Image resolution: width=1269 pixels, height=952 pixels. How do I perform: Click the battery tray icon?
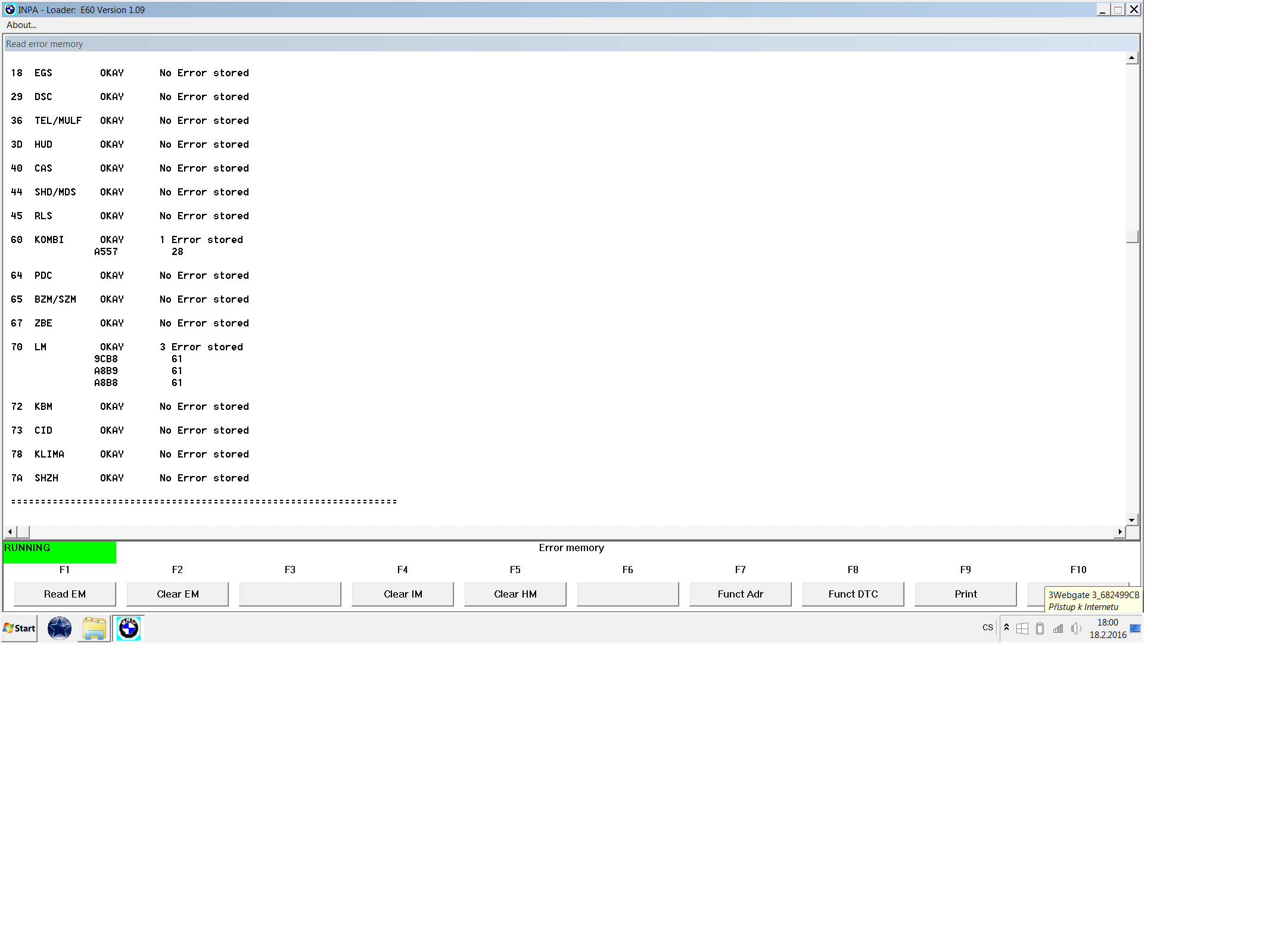[x=1040, y=629]
